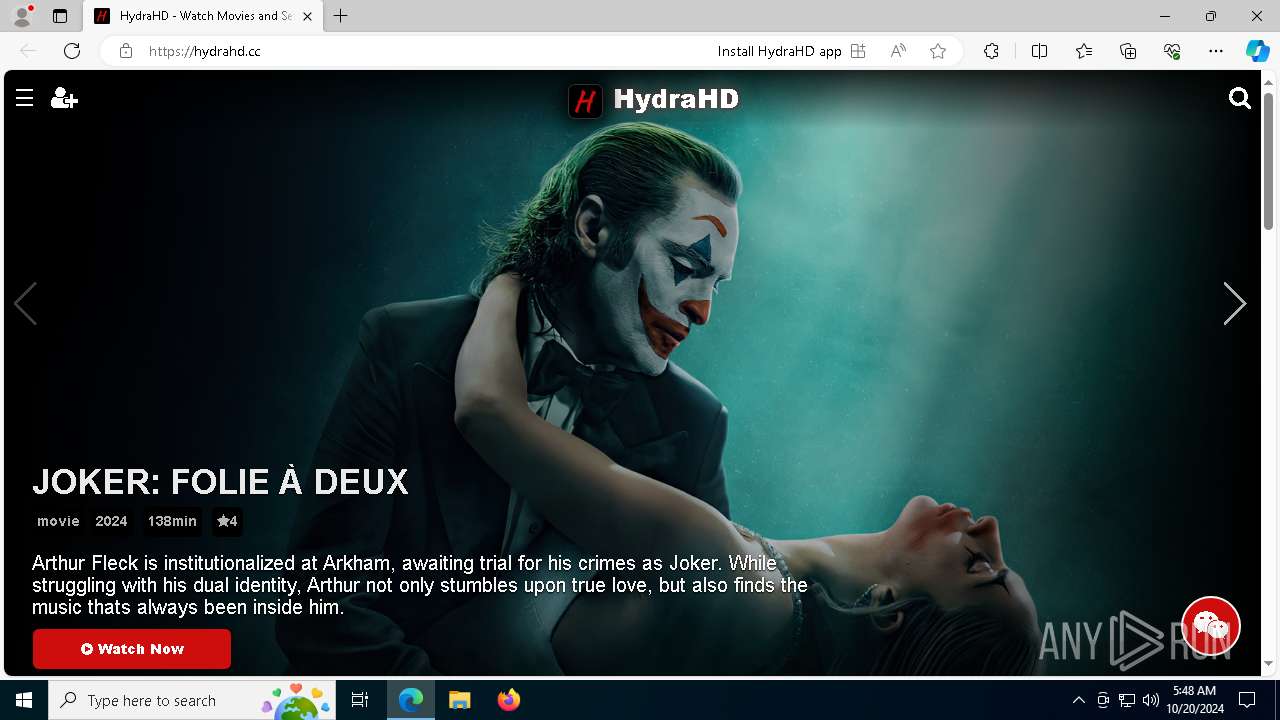Image resolution: width=1280 pixels, height=720 pixels.
Task: Open the Joker: Folie à Deux title
Action: (x=220, y=482)
